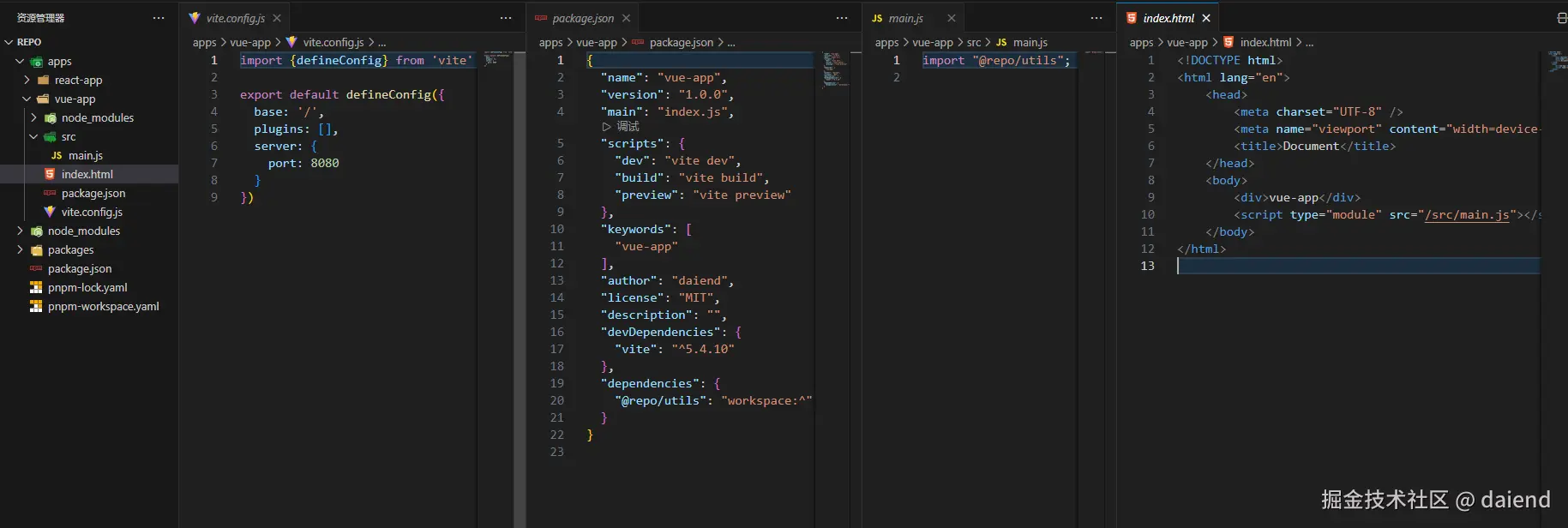
Task: Click the debug run icon above scripts
Action: click(606, 127)
